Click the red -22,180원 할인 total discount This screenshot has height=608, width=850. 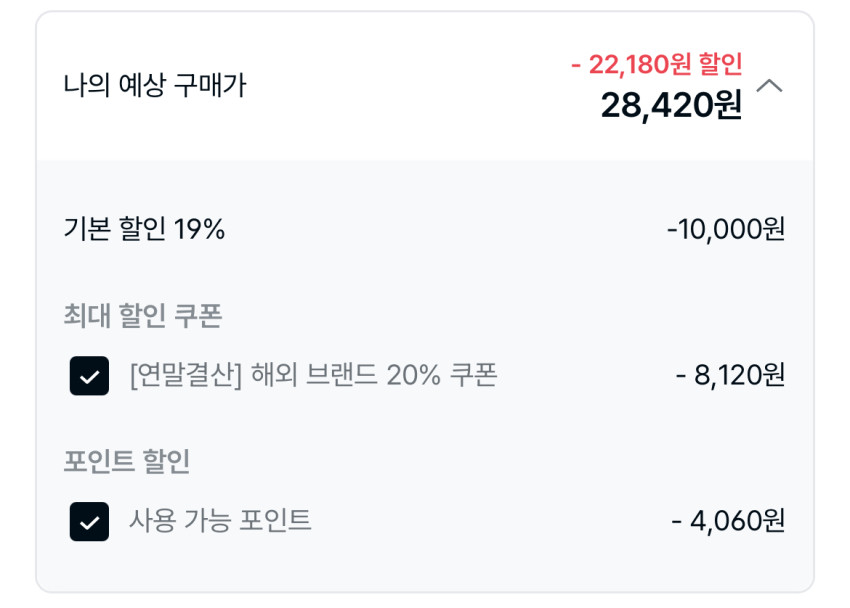[x=656, y=65]
